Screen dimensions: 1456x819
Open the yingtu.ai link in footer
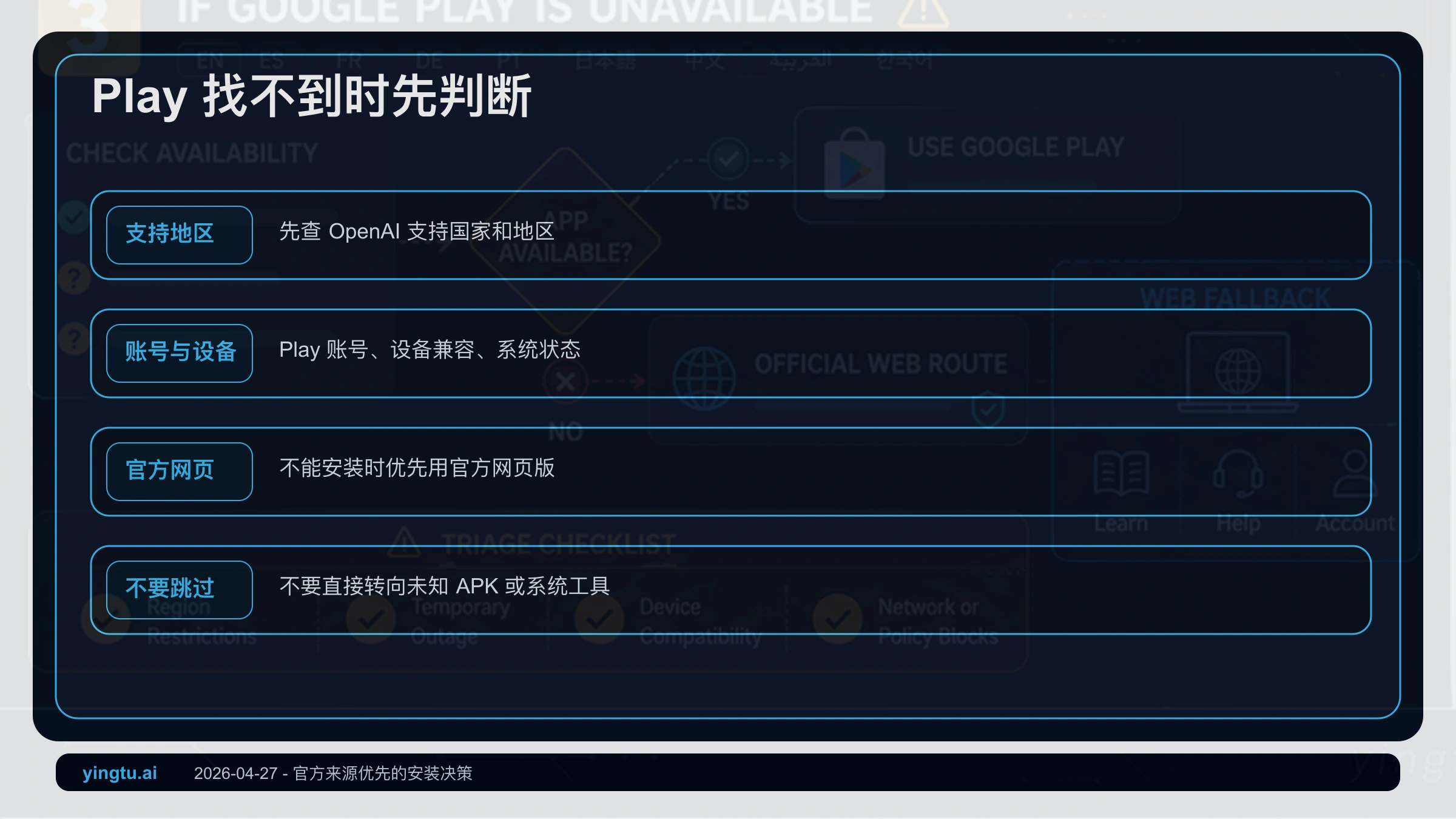[x=120, y=773]
